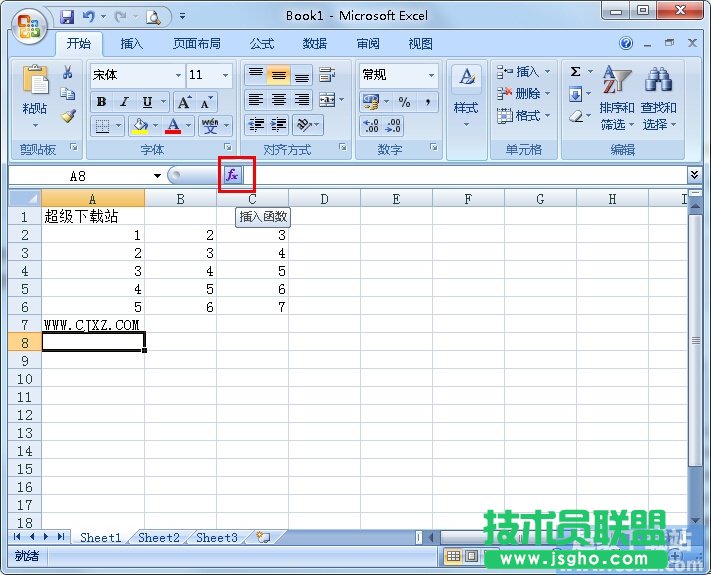Apply yellow fill color bucket
Screen dimensions: 711x575
[x=141, y=125]
